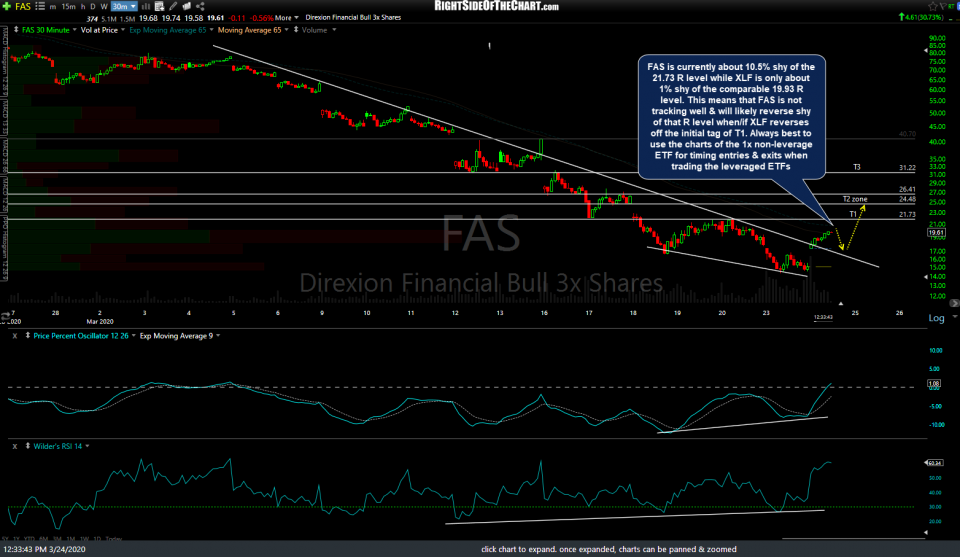Click the Mar 2020 date axis label
Screen dimensions: 960x557
coord(100,321)
